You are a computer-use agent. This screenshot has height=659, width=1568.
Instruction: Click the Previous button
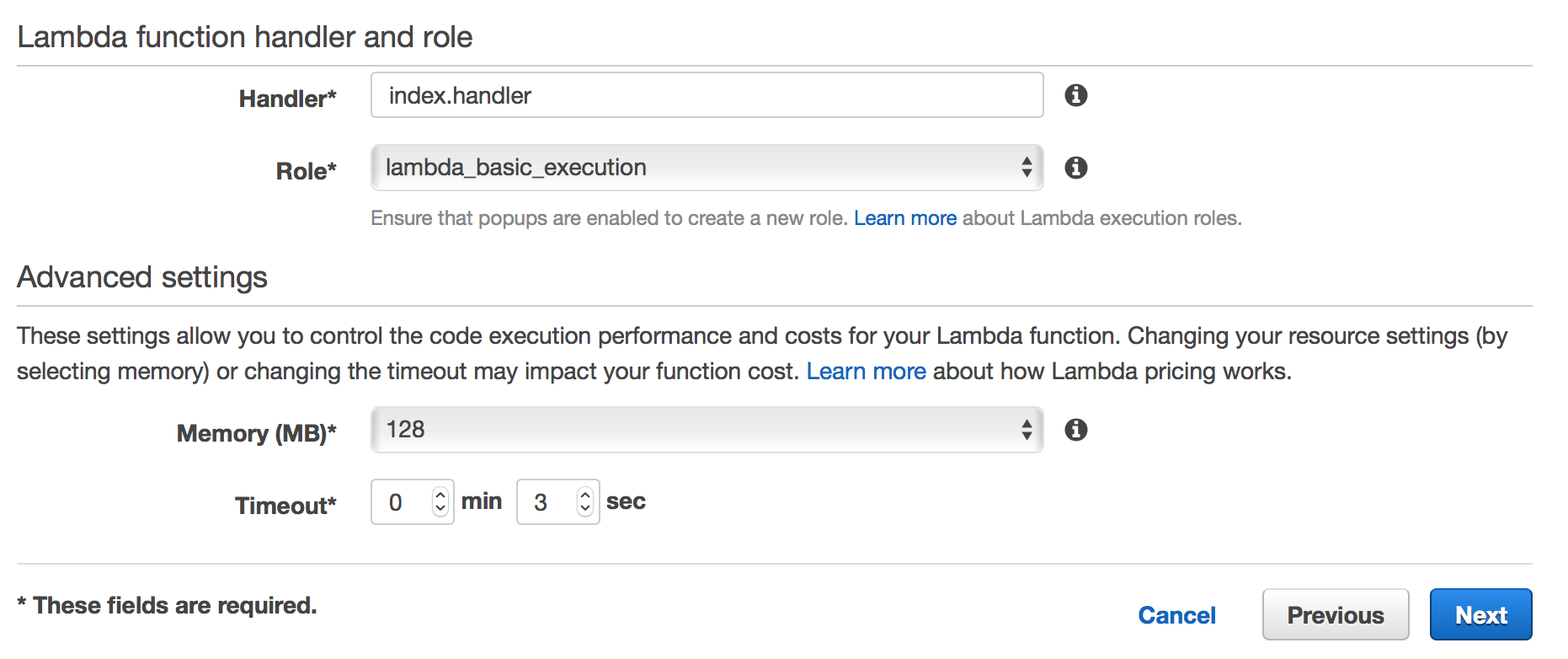tap(1335, 614)
